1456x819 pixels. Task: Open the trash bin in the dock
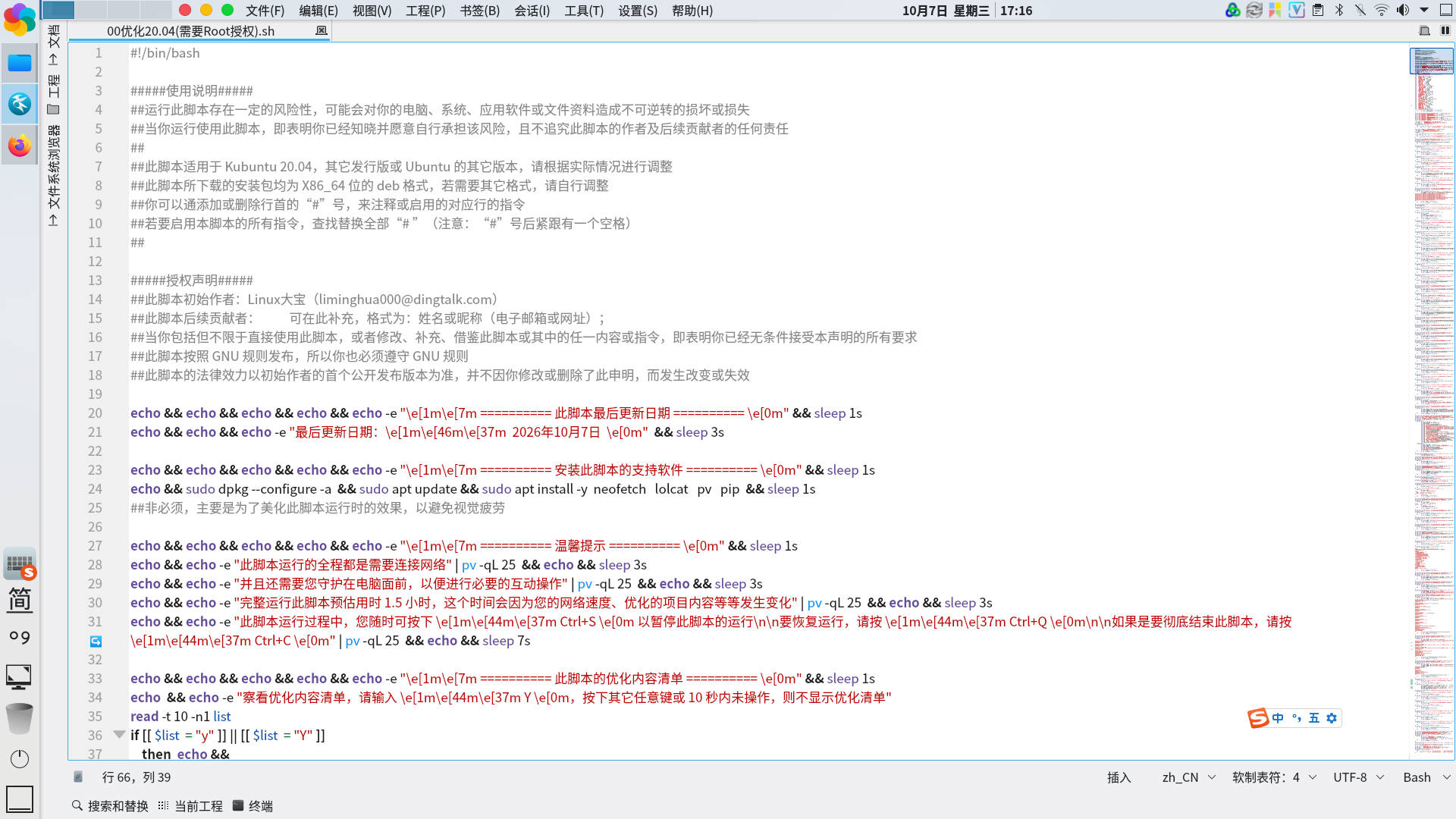click(20, 717)
